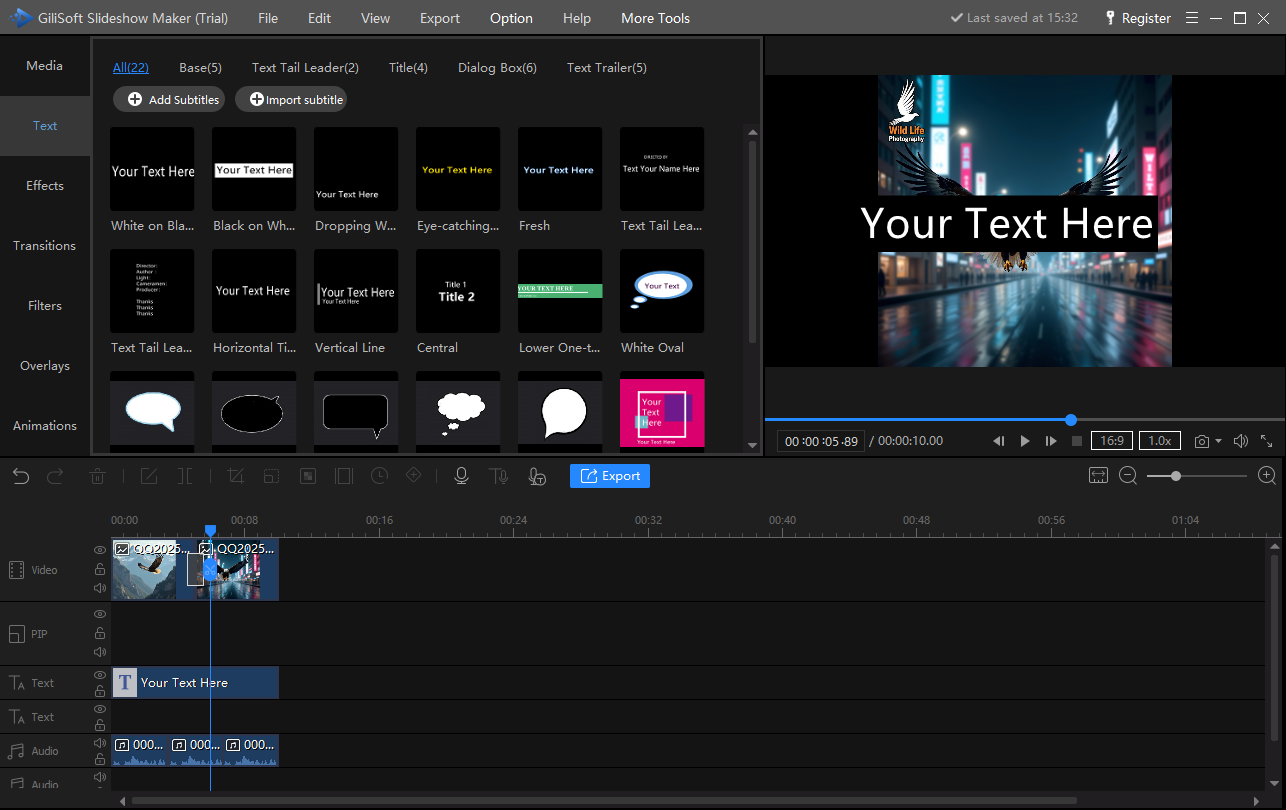Lock the PIP track
The height and width of the screenshot is (810, 1286).
click(100, 633)
